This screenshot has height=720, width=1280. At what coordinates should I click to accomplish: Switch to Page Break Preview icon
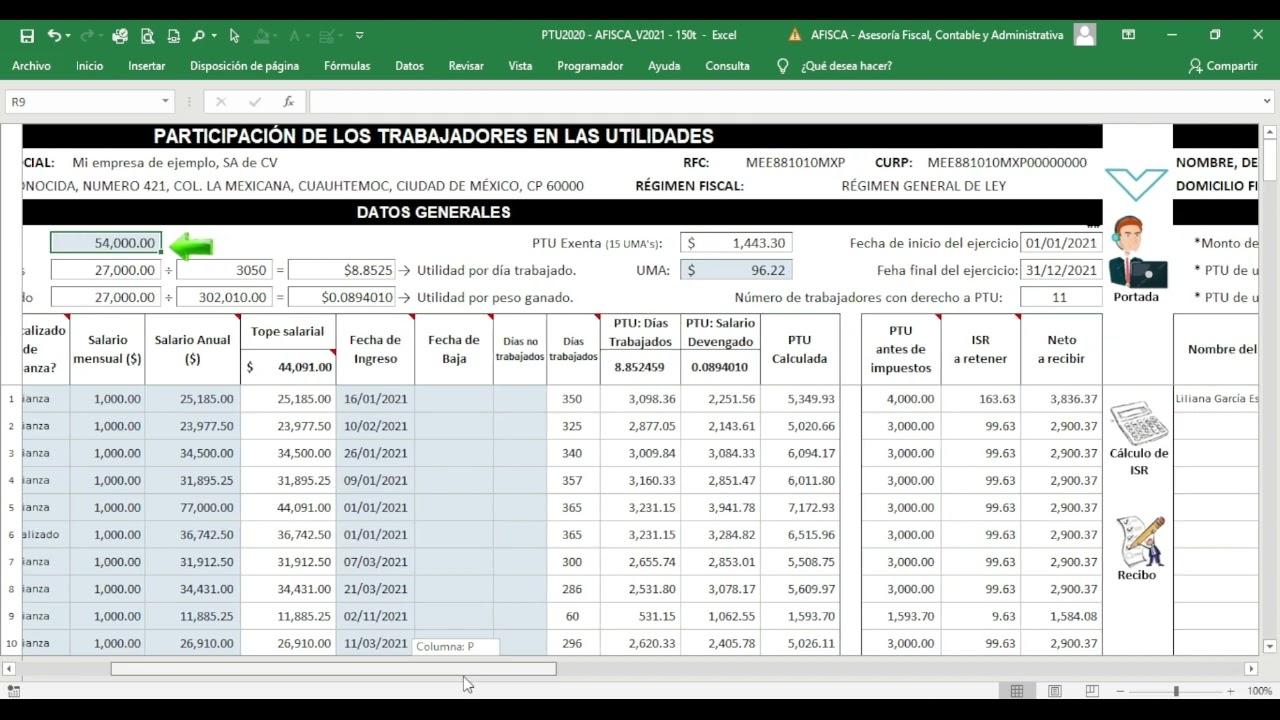(x=1091, y=691)
